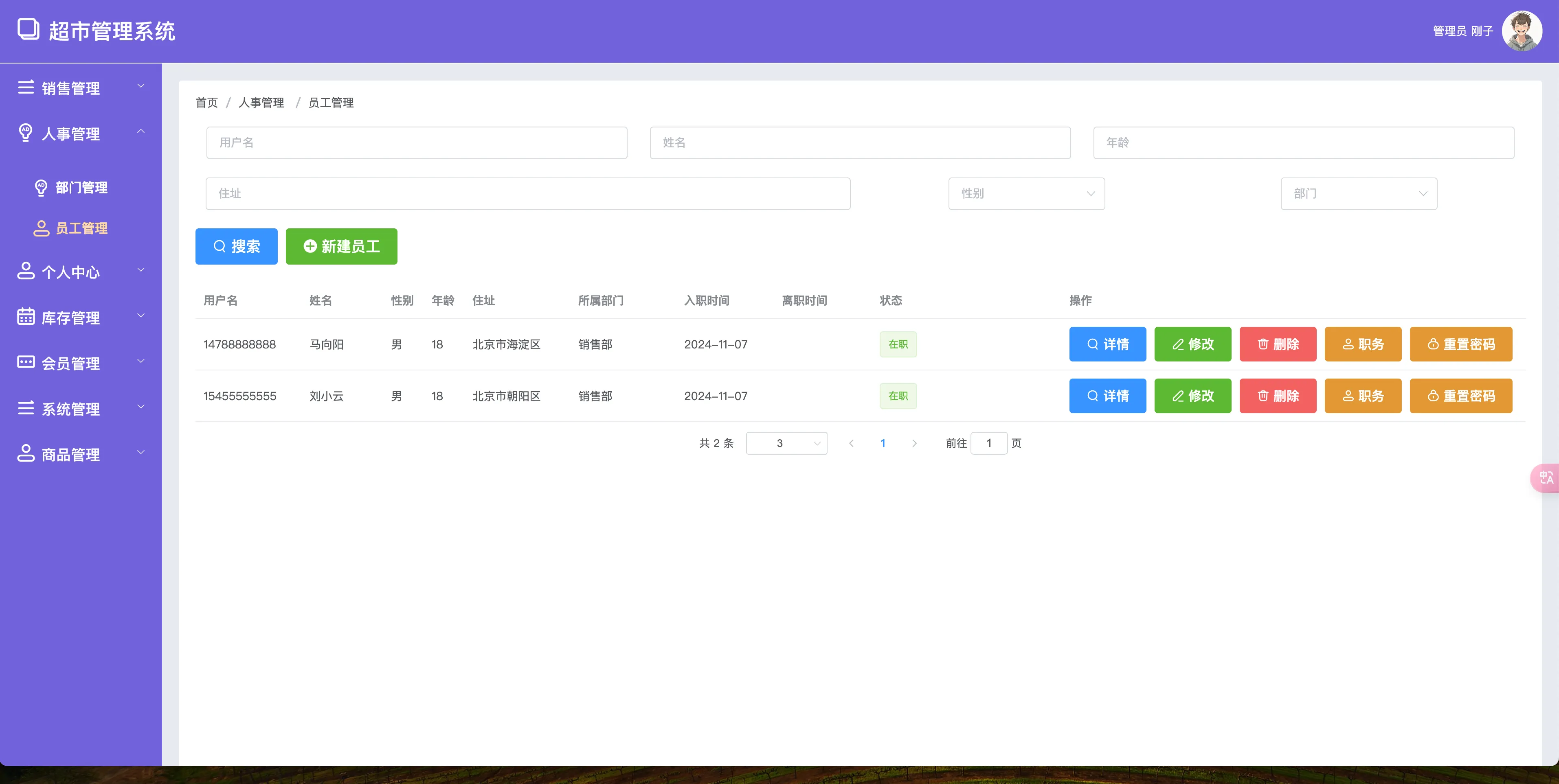Open the 部门 dropdown filter
1559x784 pixels.
[1358, 194]
